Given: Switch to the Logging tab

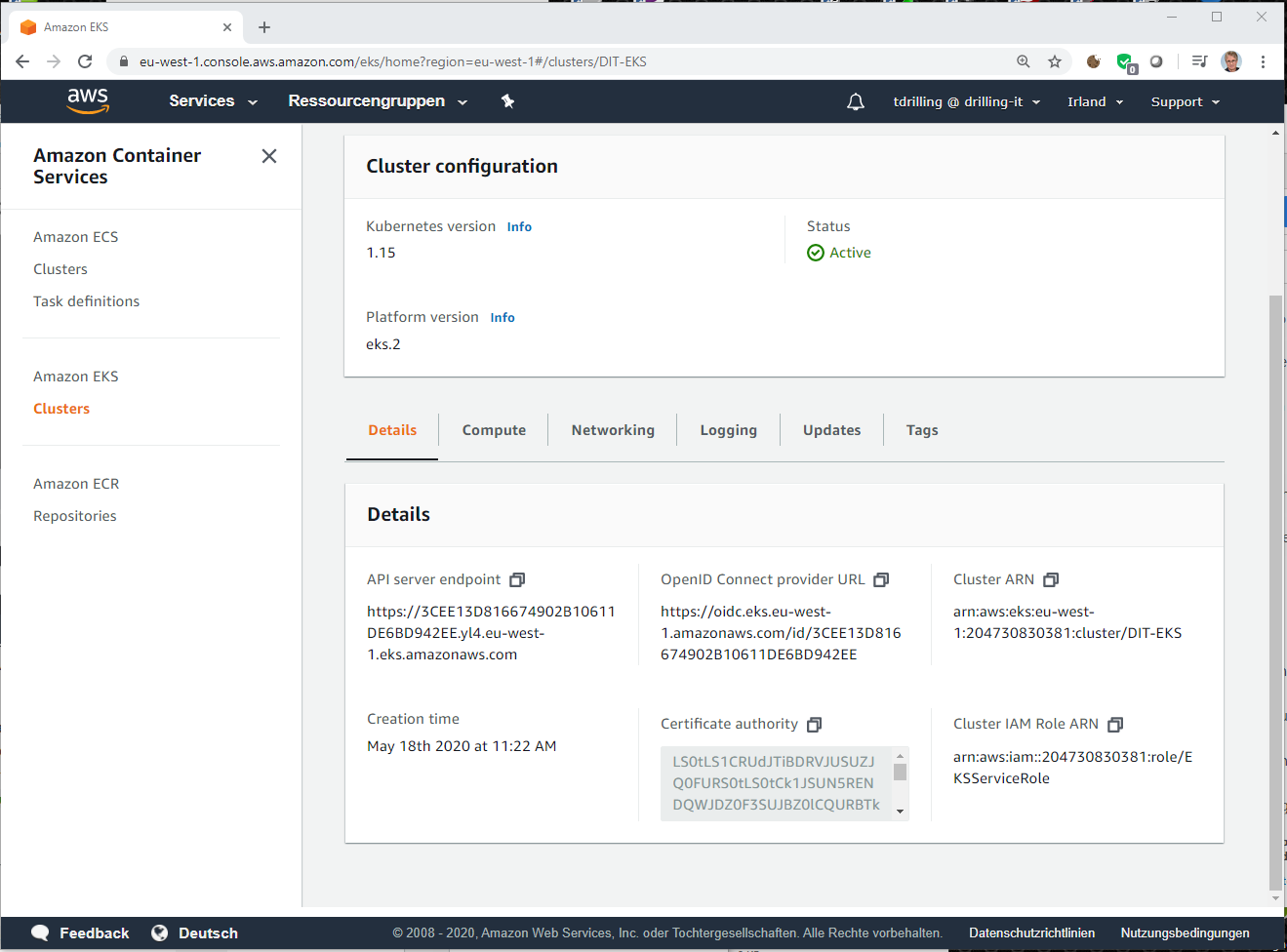Looking at the screenshot, I should (x=729, y=430).
